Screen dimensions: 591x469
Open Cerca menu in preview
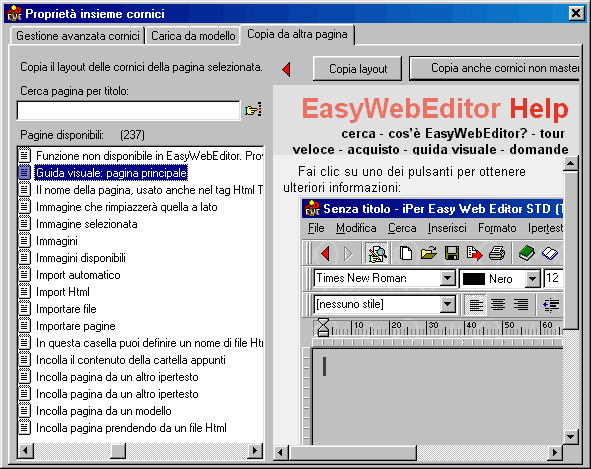(x=402, y=228)
